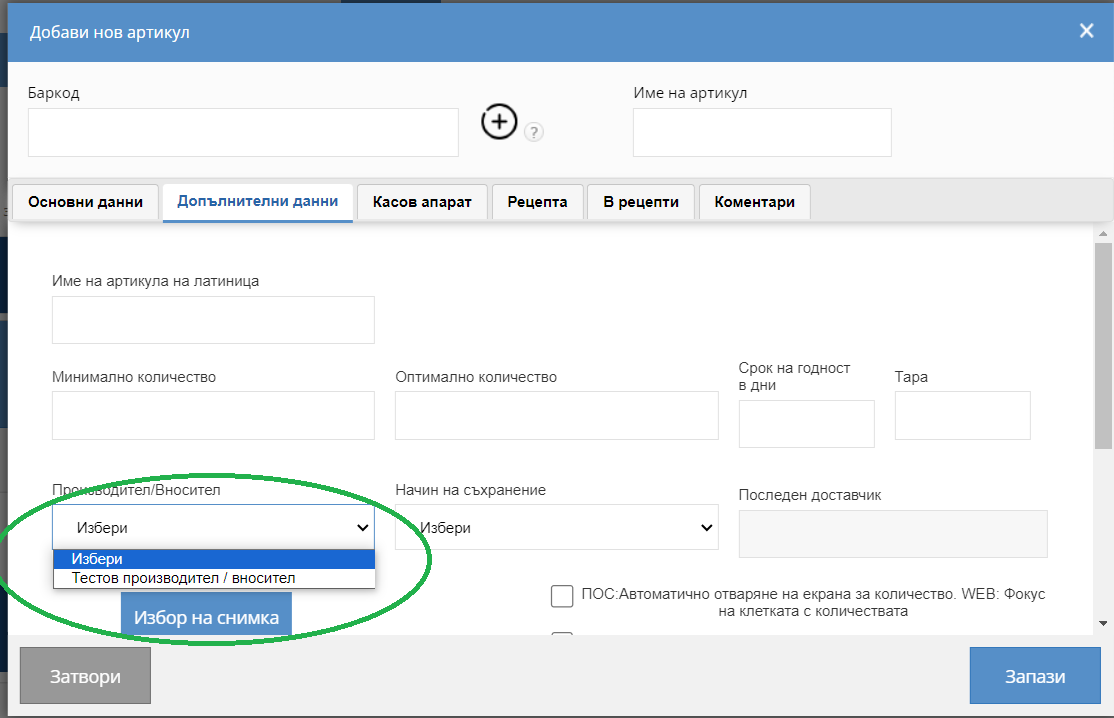Click the Избор на снимка button
The height and width of the screenshot is (718, 1114).
click(206, 614)
